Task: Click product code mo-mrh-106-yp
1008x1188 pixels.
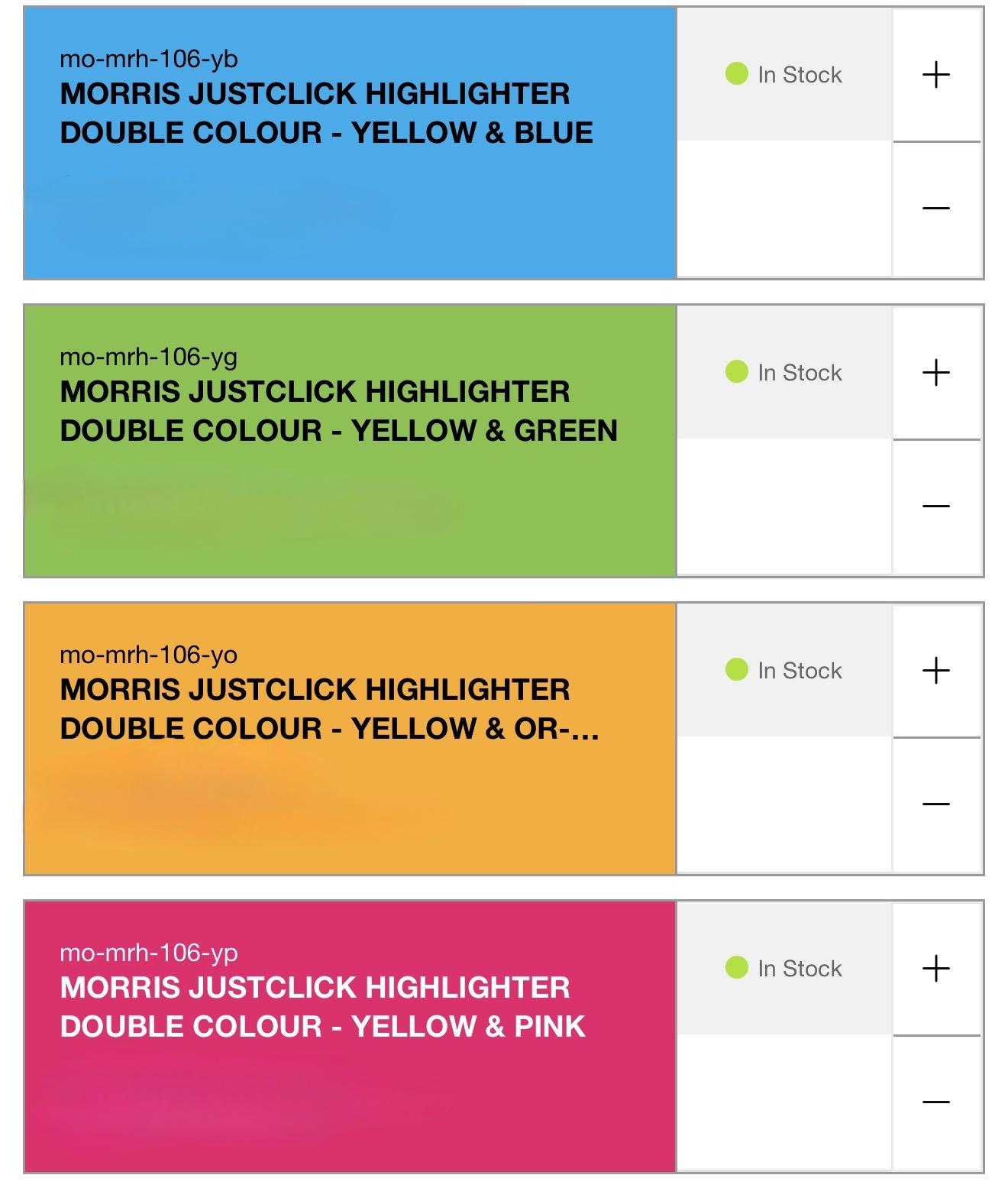Action: point(149,953)
